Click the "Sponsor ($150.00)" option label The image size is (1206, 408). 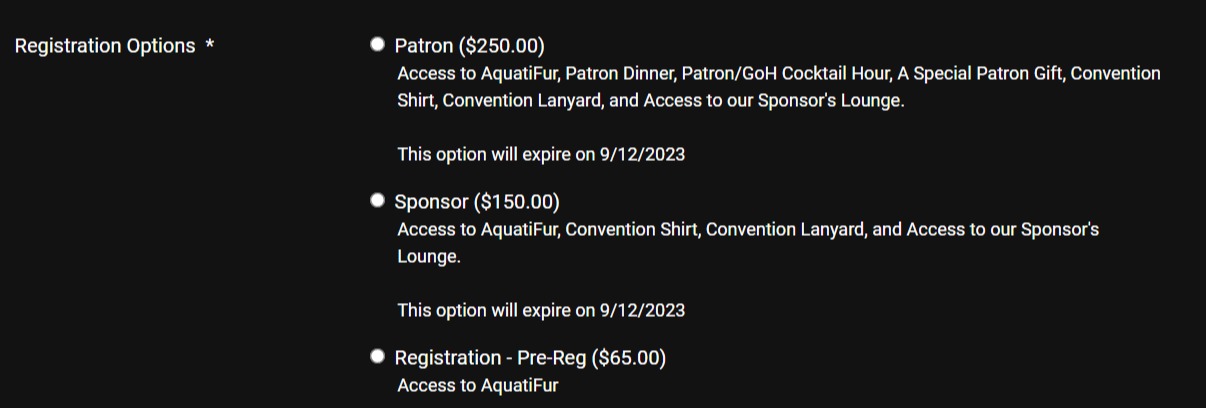click(x=477, y=202)
